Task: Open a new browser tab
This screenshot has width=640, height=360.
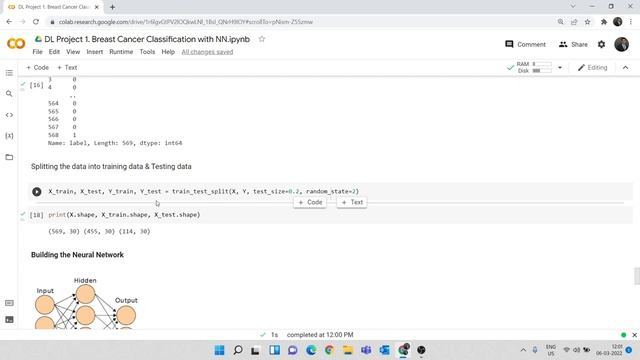Action: tap(112, 7)
